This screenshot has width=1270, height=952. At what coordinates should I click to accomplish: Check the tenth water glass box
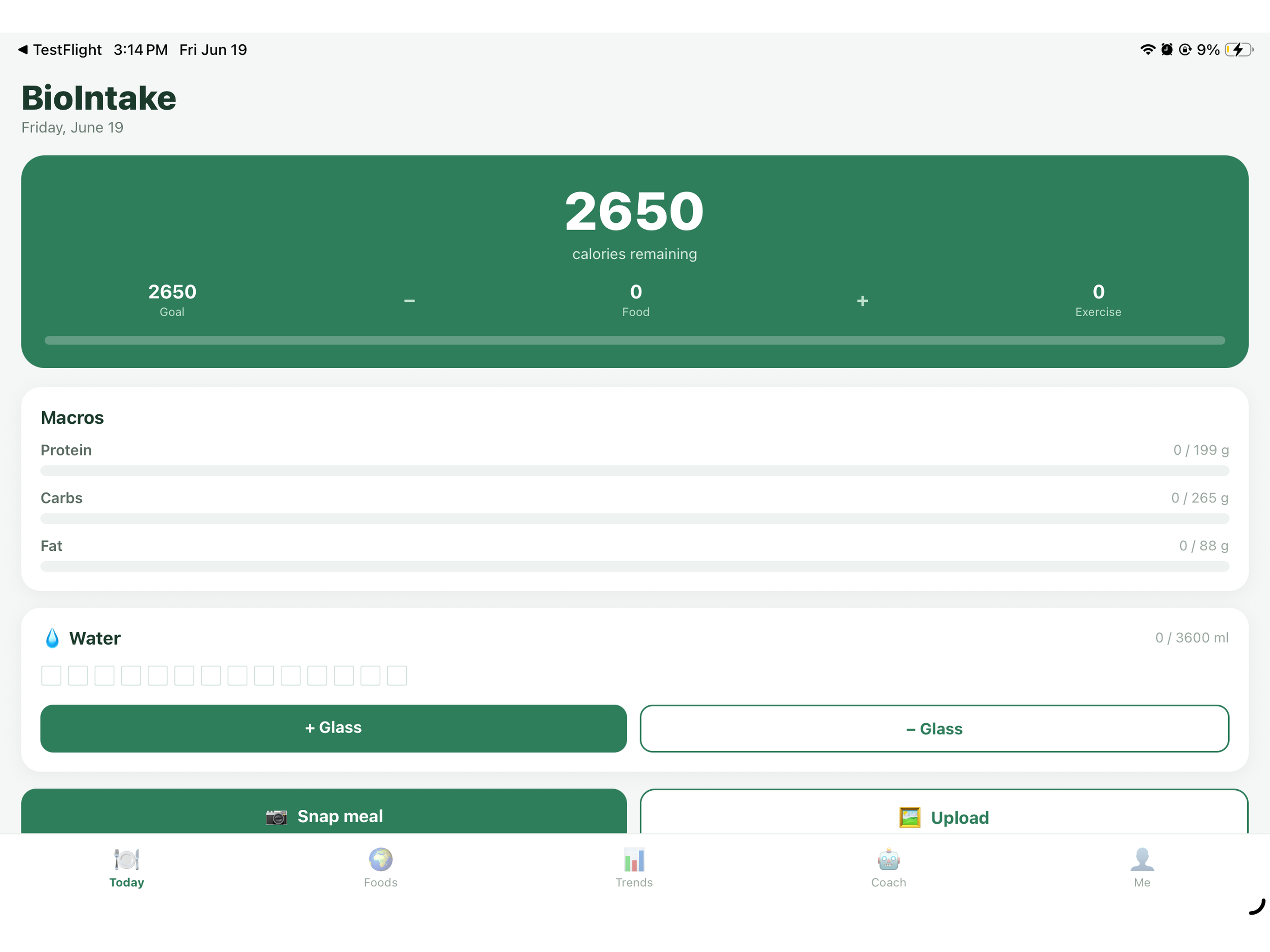tap(291, 675)
